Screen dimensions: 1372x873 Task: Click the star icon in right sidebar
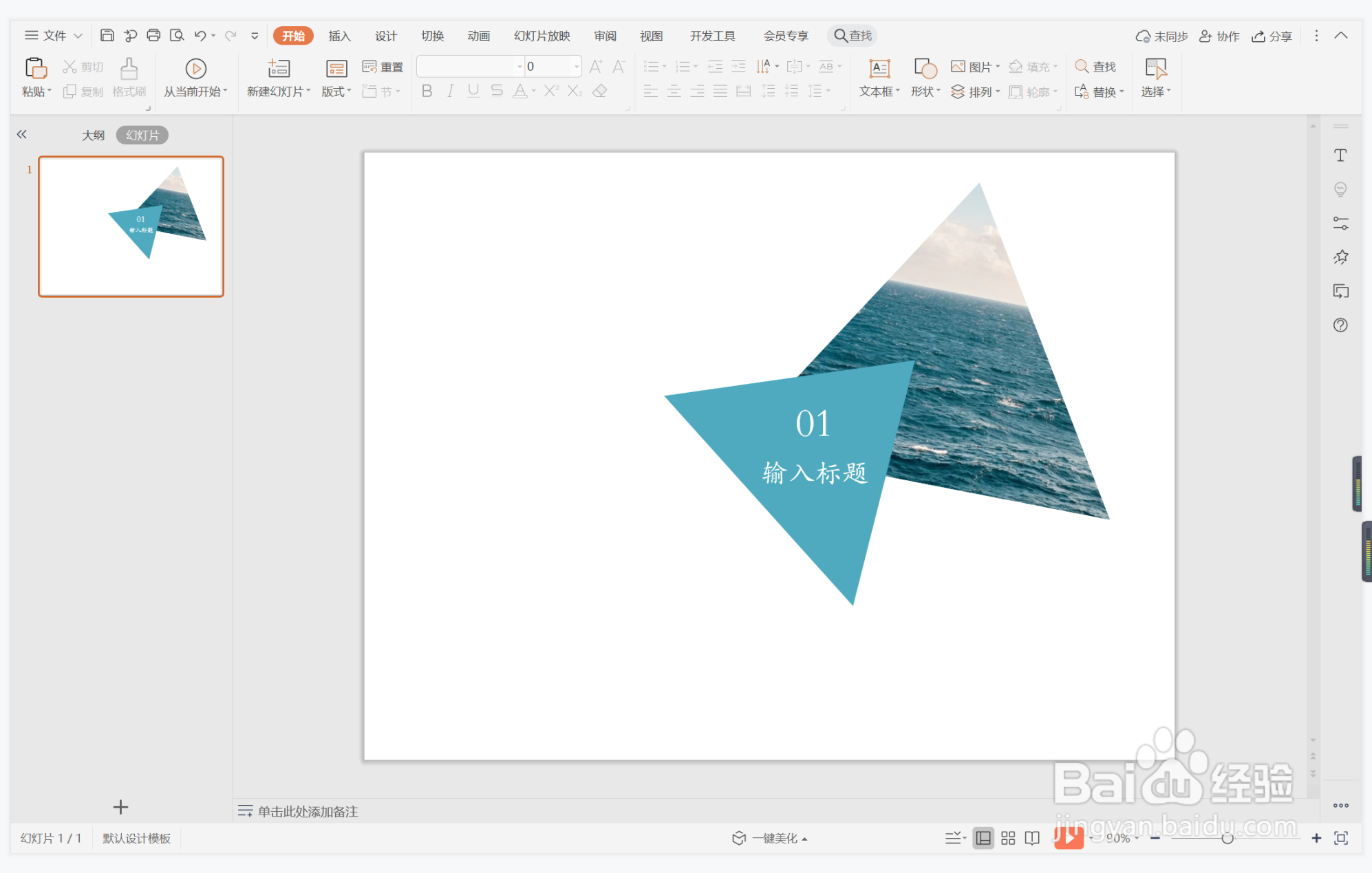point(1340,257)
